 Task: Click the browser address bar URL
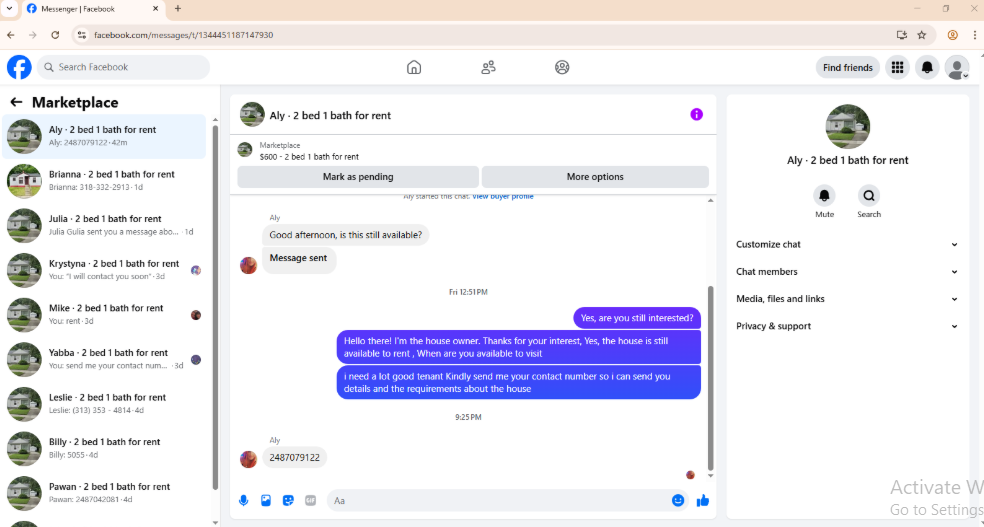point(183,35)
